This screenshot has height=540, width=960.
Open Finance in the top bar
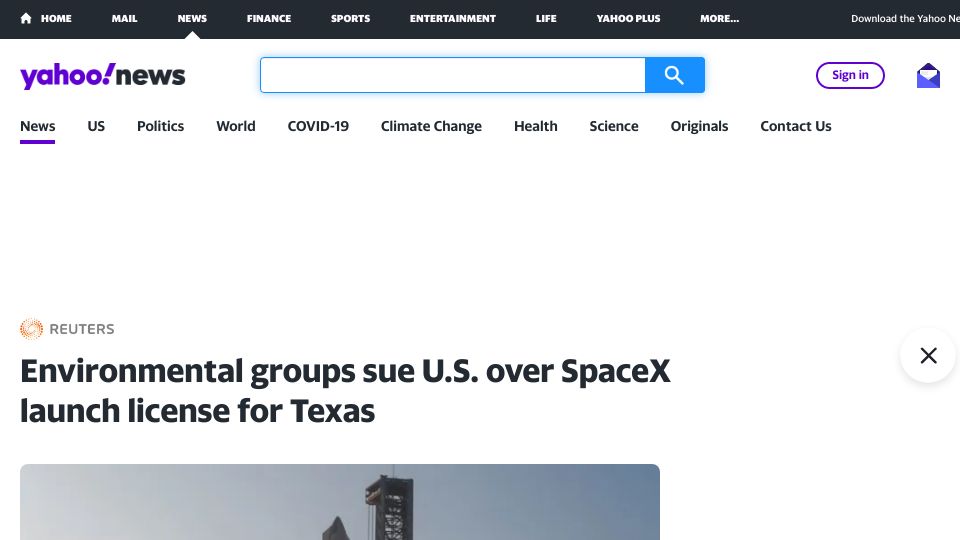[x=269, y=18]
